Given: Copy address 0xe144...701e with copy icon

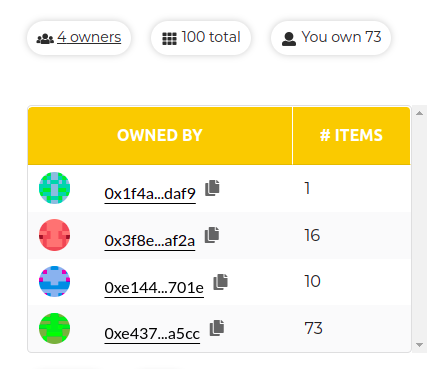Looking at the screenshot, I should pyautogui.click(x=220, y=282).
